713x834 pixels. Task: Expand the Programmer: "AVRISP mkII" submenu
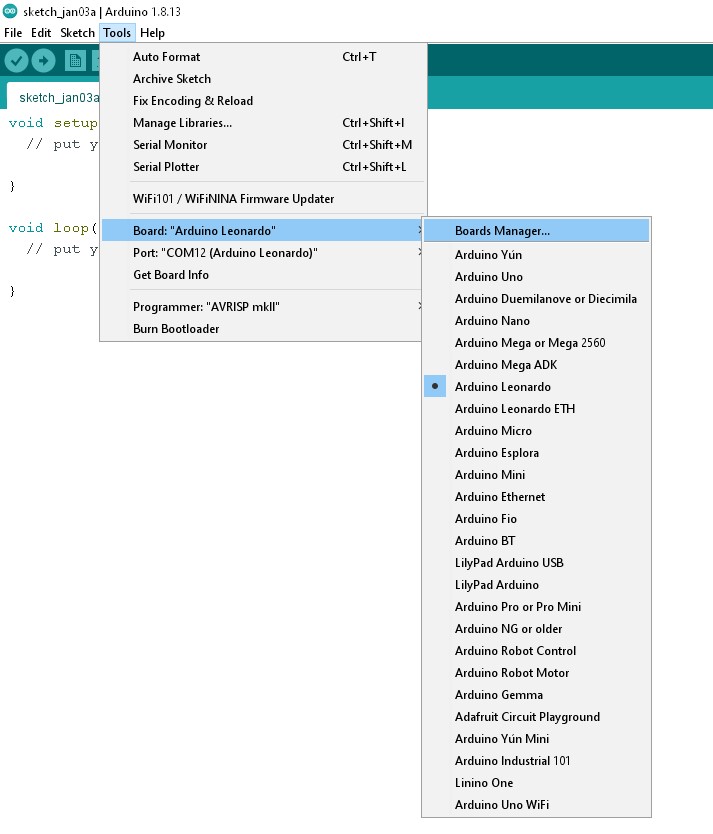coord(263,306)
